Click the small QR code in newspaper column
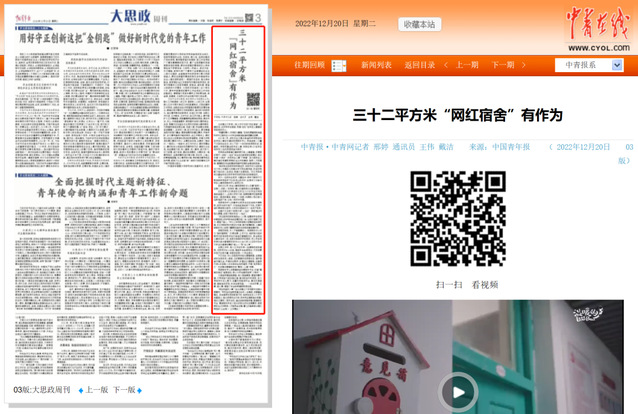The width and height of the screenshot is (638, 414). pos(253,99)
